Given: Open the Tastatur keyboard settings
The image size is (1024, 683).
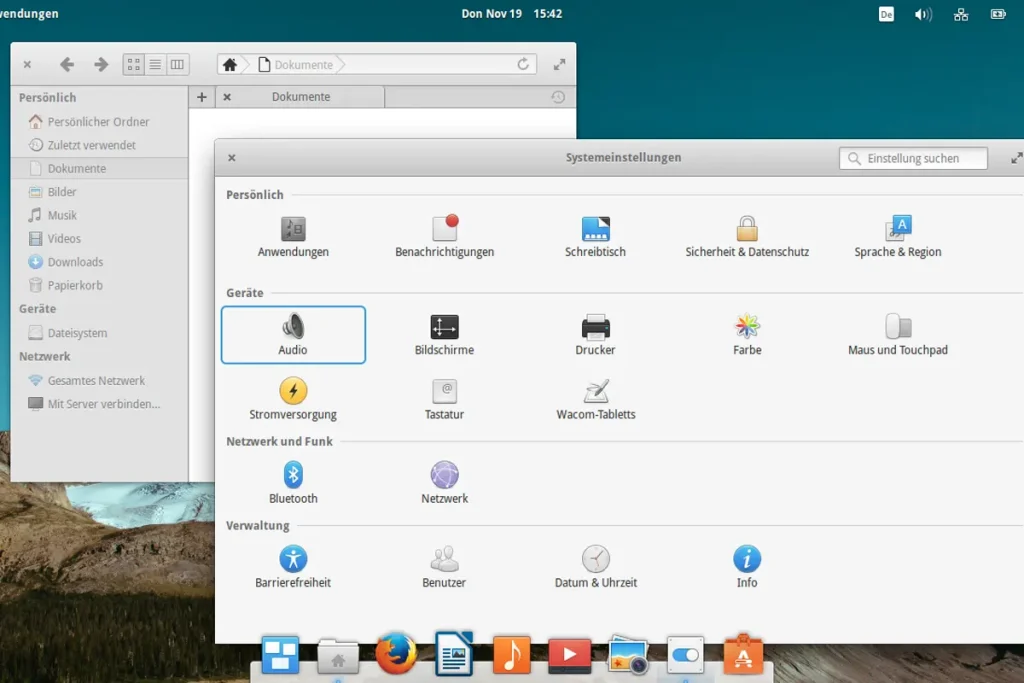Looking at the screenshot, I should 444,398.
